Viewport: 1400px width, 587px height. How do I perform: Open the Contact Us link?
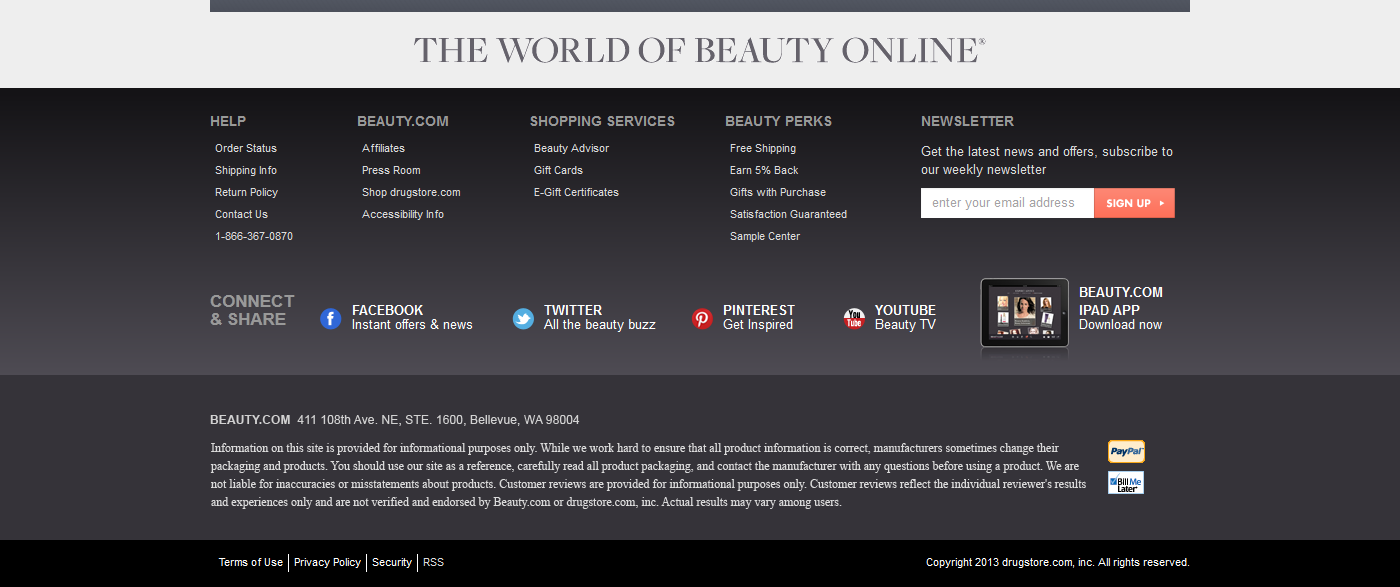click(241, 214)
